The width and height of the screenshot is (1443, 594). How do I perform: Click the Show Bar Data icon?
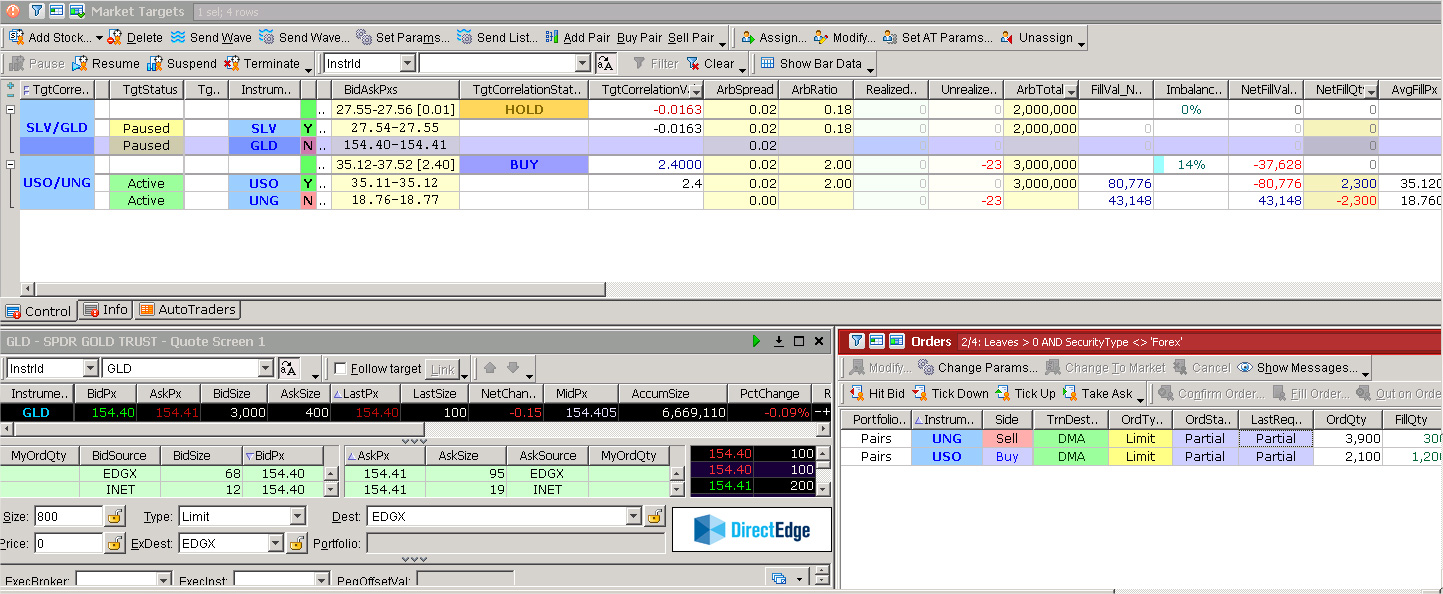pos(767,63)
